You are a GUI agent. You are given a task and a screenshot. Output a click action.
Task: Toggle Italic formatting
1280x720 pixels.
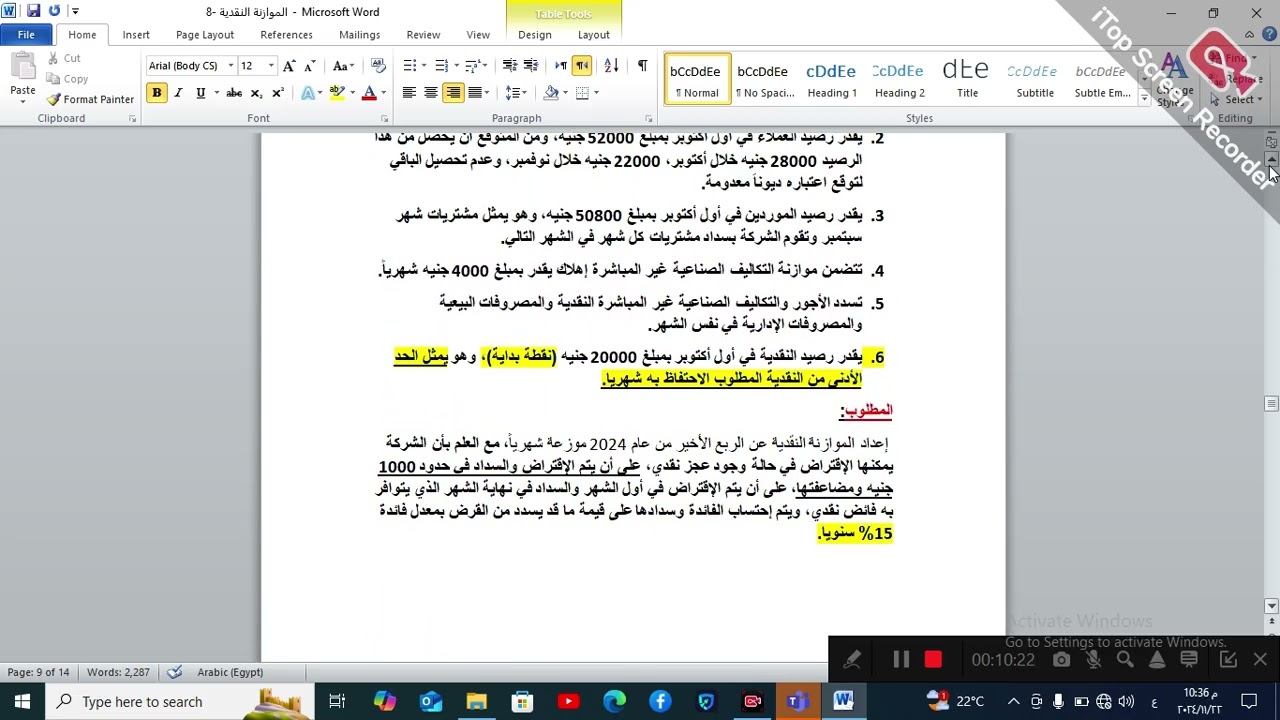pos(178,93)
